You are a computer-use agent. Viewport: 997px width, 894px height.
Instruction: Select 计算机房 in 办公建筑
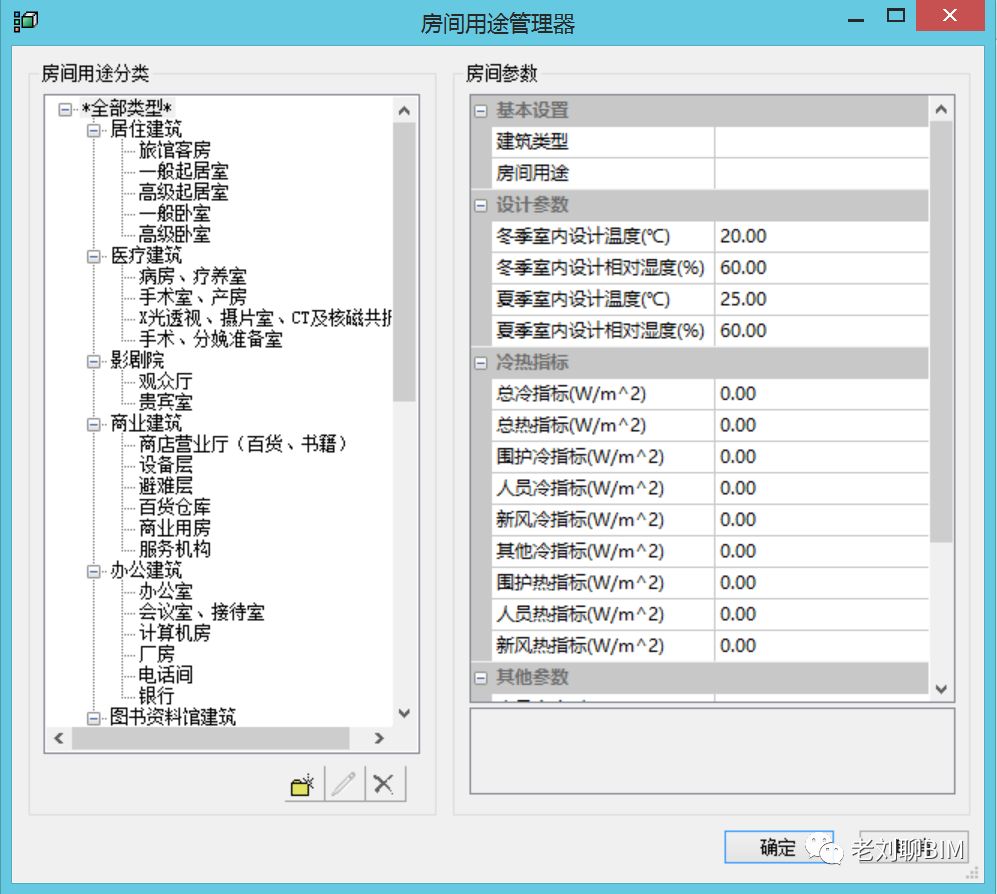tap(175, 633)
